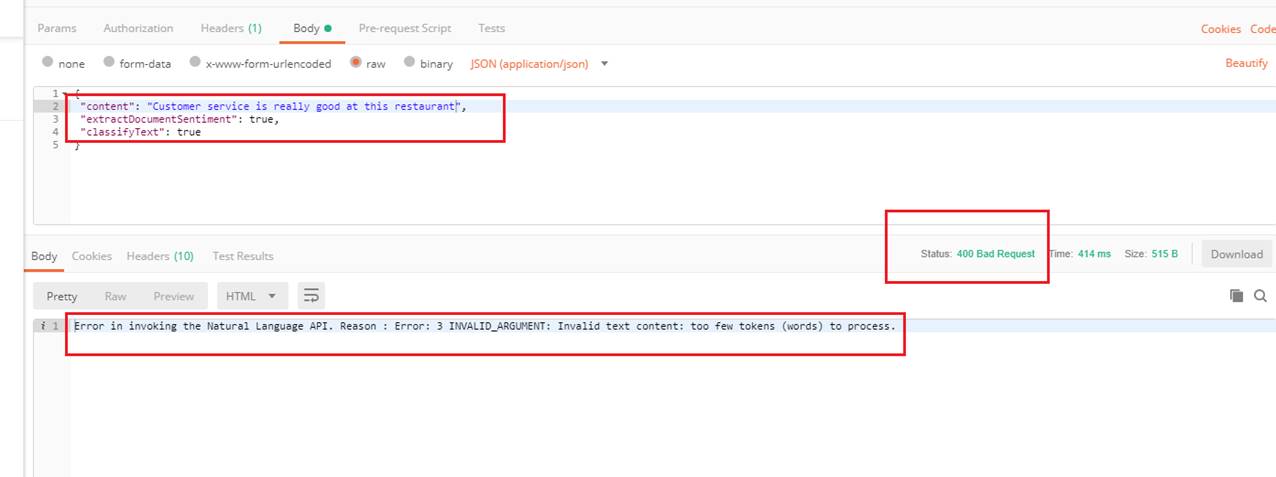Open the response Body tab
Image resolution: width=1276 pixels, height=477 pixels.
click(44, 256)
